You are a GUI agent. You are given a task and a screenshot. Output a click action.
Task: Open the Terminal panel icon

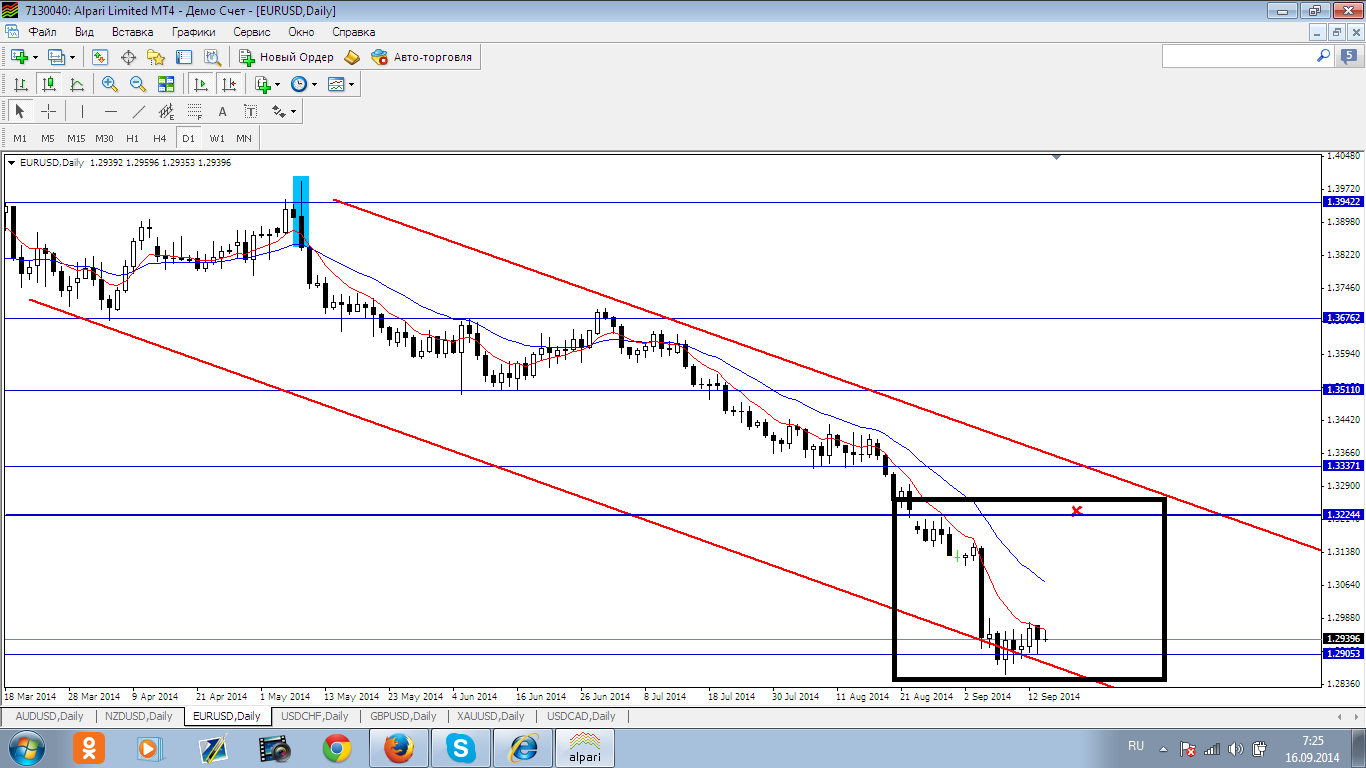183,57
